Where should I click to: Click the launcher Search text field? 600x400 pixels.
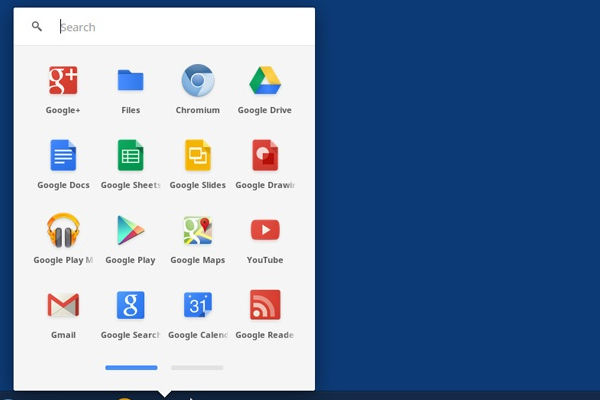(180, 27)
